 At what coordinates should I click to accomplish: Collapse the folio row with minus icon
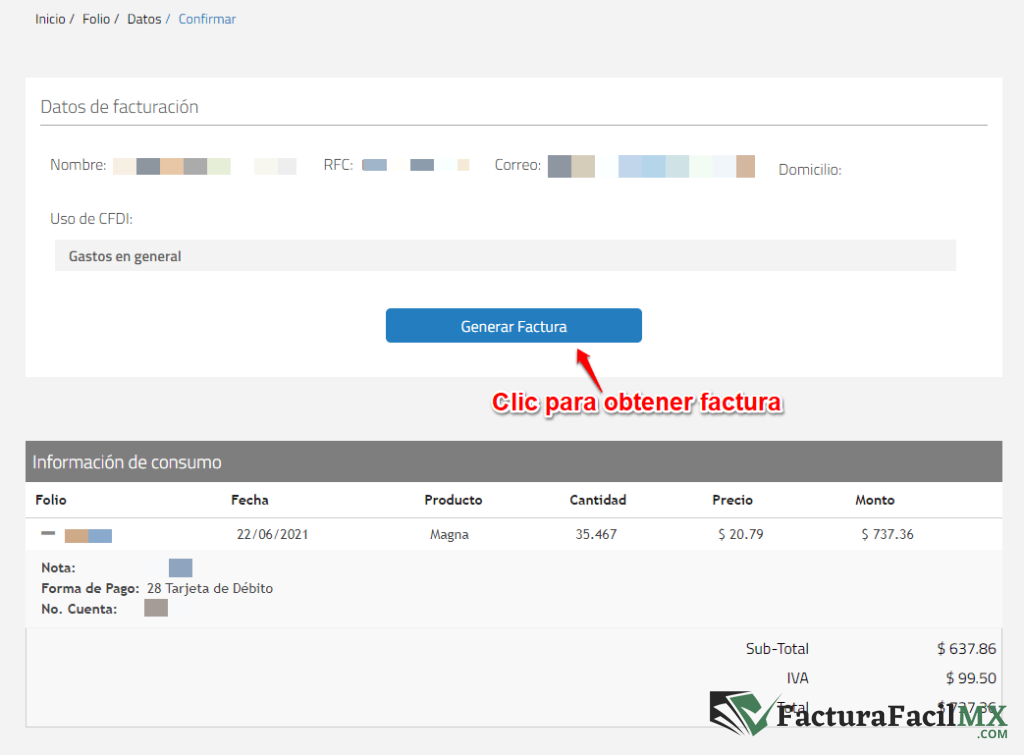[48, 534]
